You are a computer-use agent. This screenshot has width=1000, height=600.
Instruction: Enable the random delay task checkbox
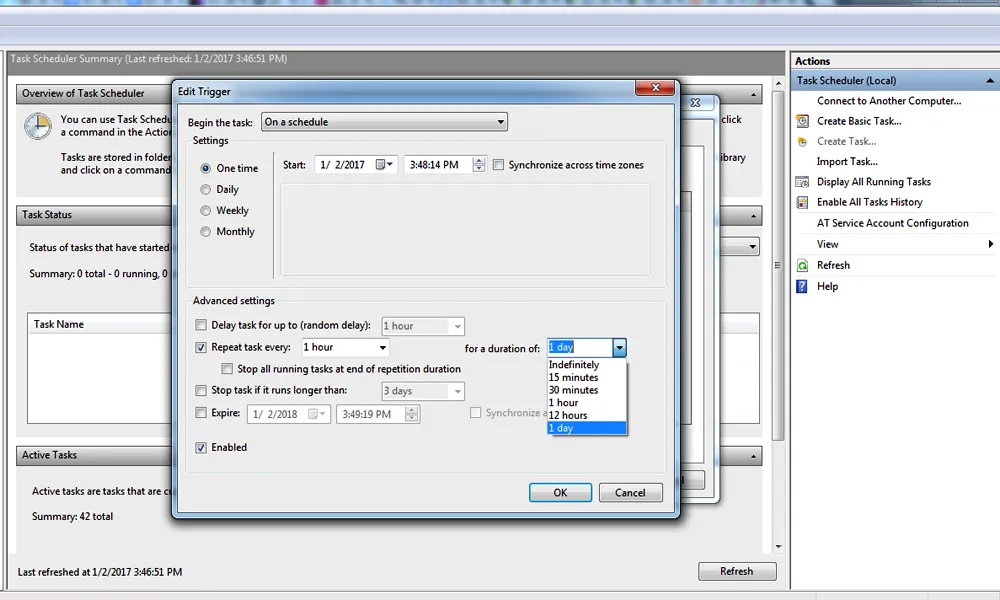(202, 325)
